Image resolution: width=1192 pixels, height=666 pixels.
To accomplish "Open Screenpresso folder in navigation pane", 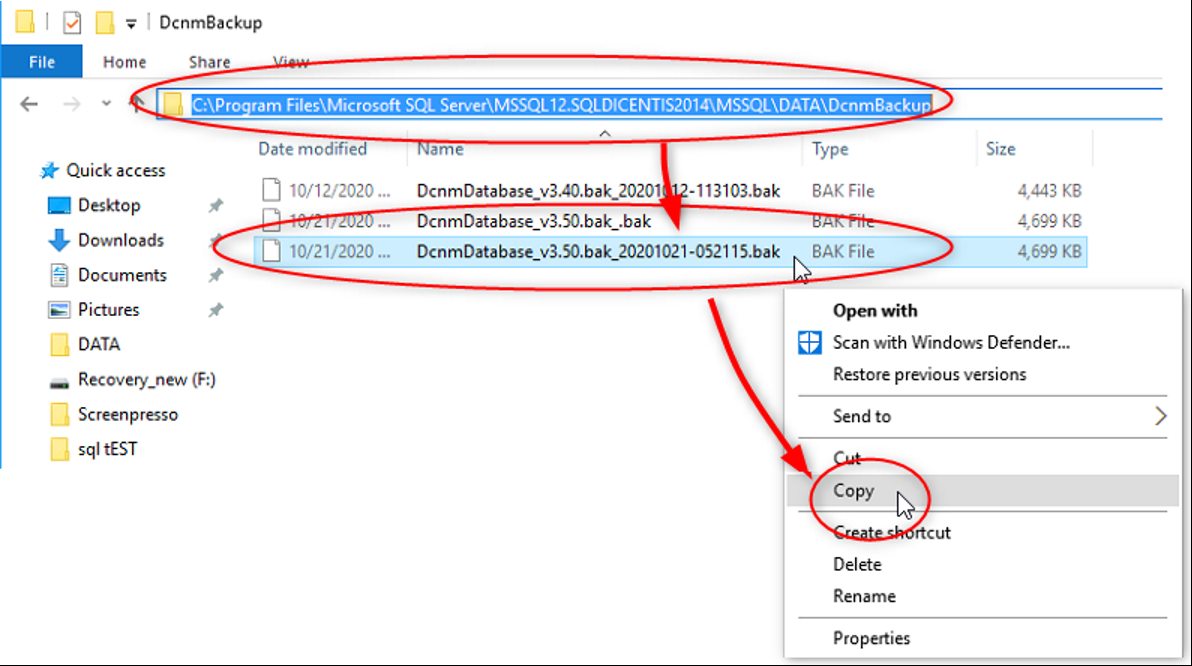I will [128, 414].
